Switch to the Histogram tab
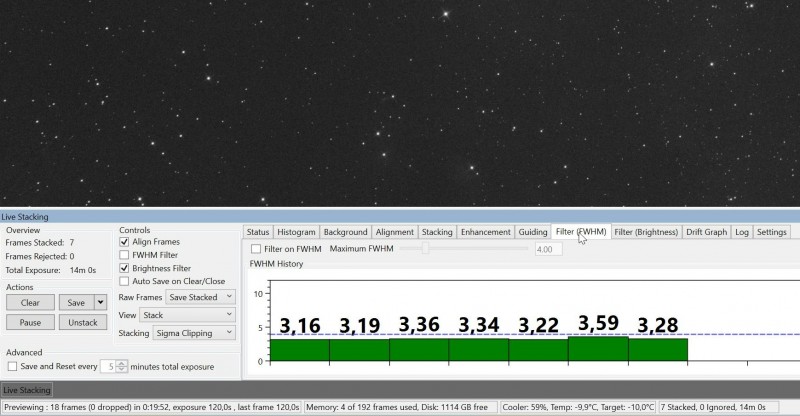This screenshot has height=416, width=800. click(x=296, y=232)
